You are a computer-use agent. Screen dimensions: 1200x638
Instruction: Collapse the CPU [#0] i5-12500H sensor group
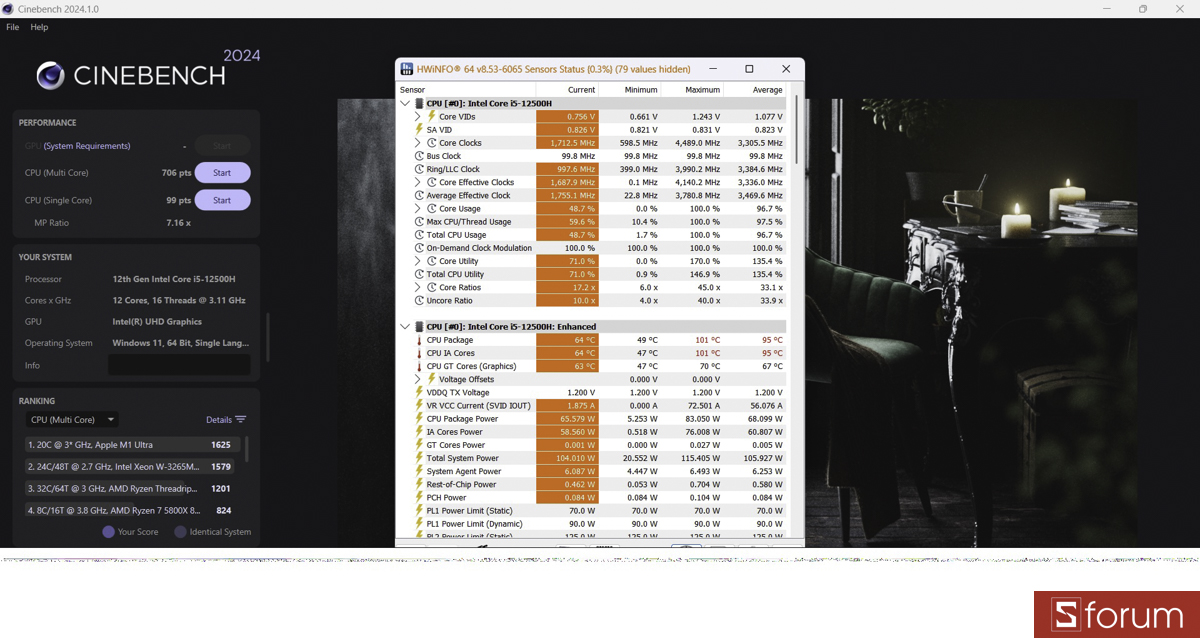pos(405,103)
